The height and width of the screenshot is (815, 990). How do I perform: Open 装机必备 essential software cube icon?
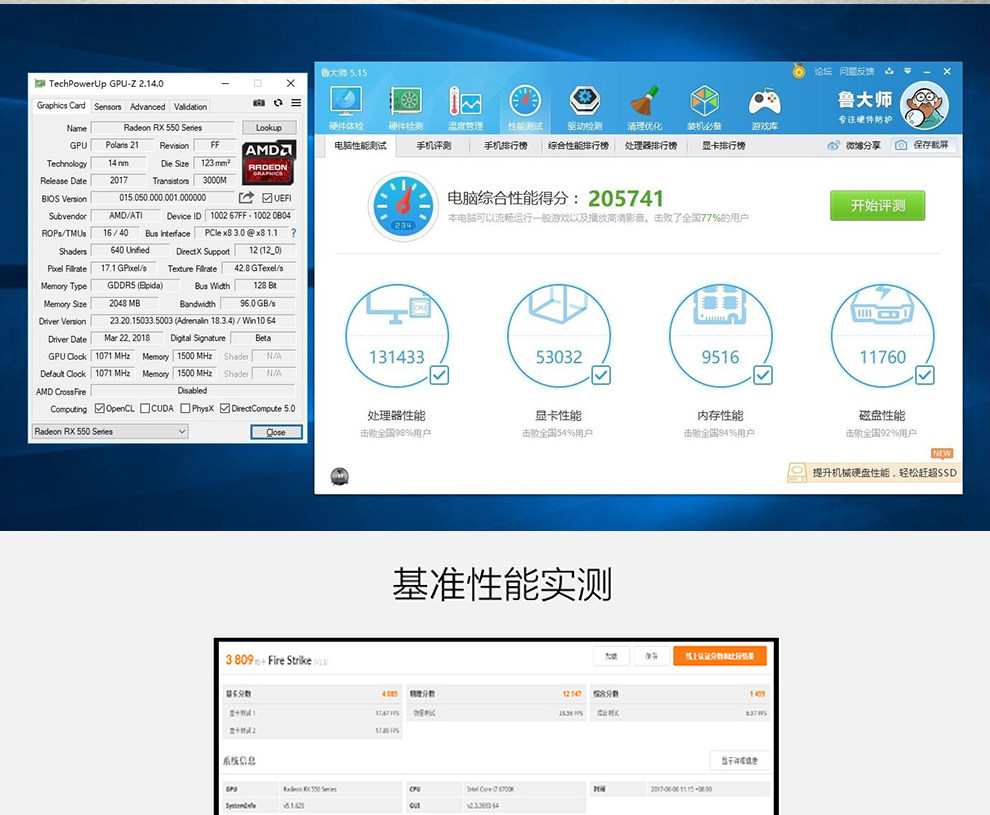(x=705, y=109)
